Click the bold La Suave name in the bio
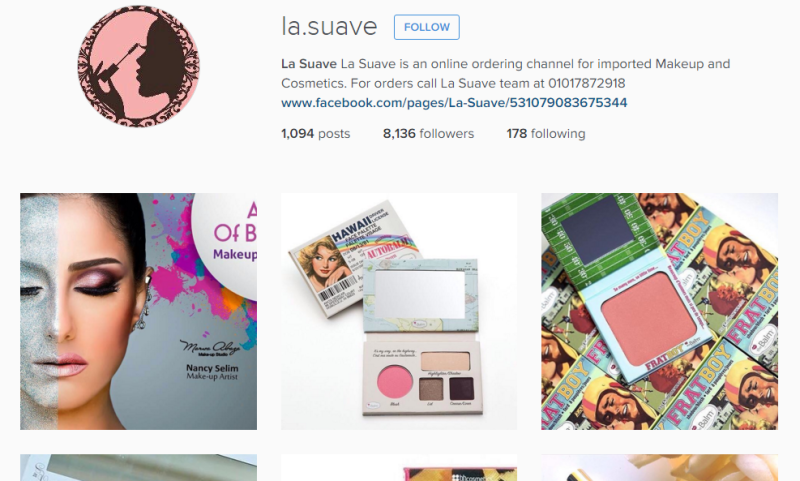The width and height of the screenshot is (800, 481). (309, 64)
